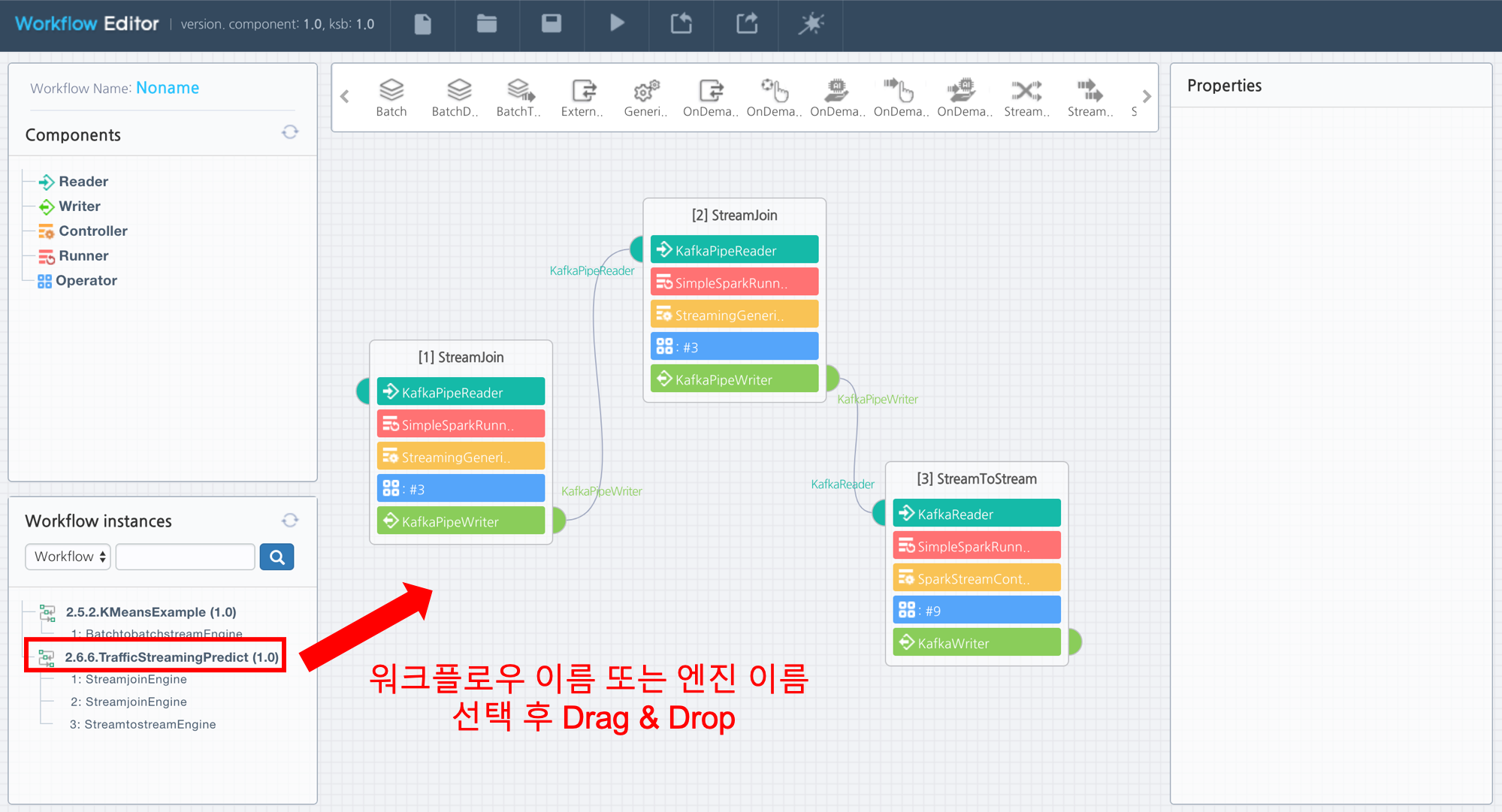Select KafkaWriter in [3] StreamToStream

(977, 643)
